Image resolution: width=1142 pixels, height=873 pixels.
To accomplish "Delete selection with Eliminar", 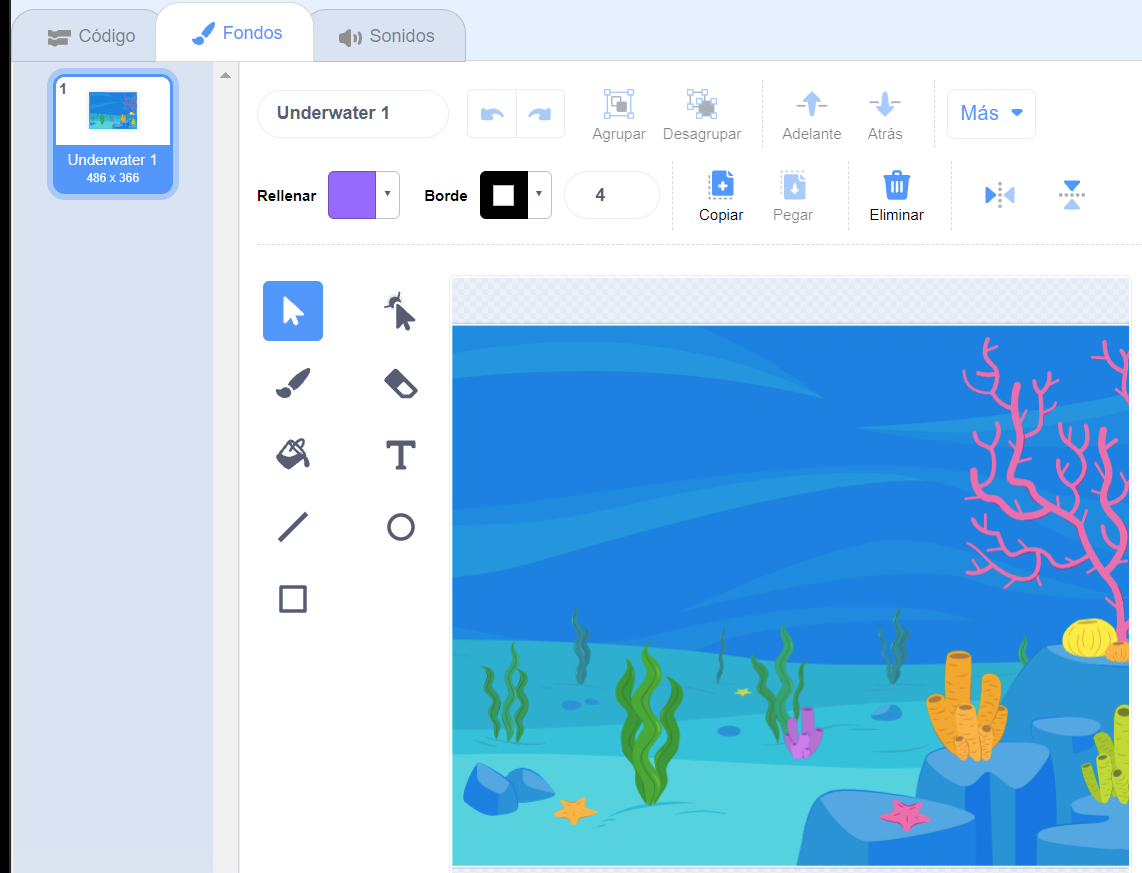I will [x=897, y=195].
